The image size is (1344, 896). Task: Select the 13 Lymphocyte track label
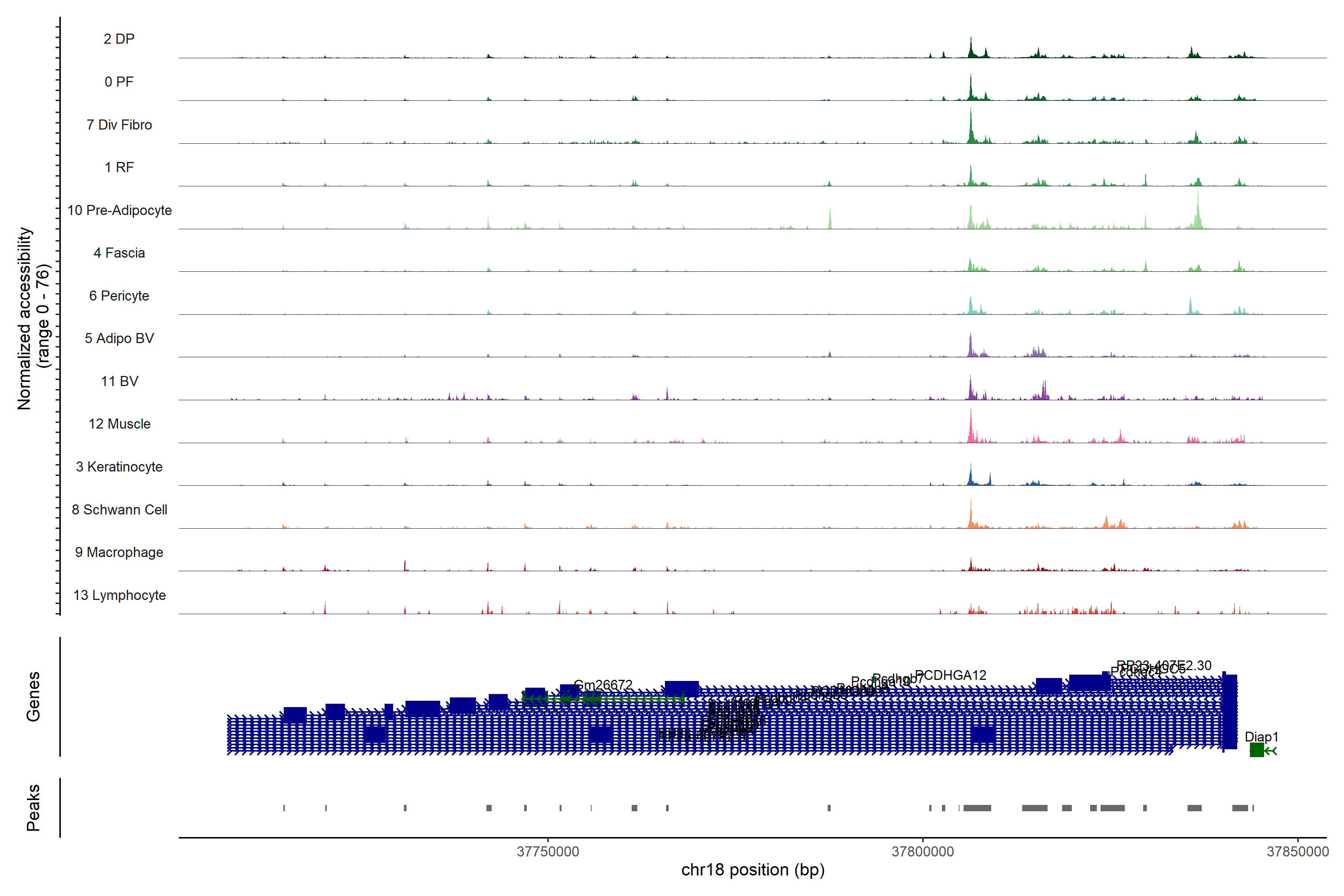click(x=119, y=595)
